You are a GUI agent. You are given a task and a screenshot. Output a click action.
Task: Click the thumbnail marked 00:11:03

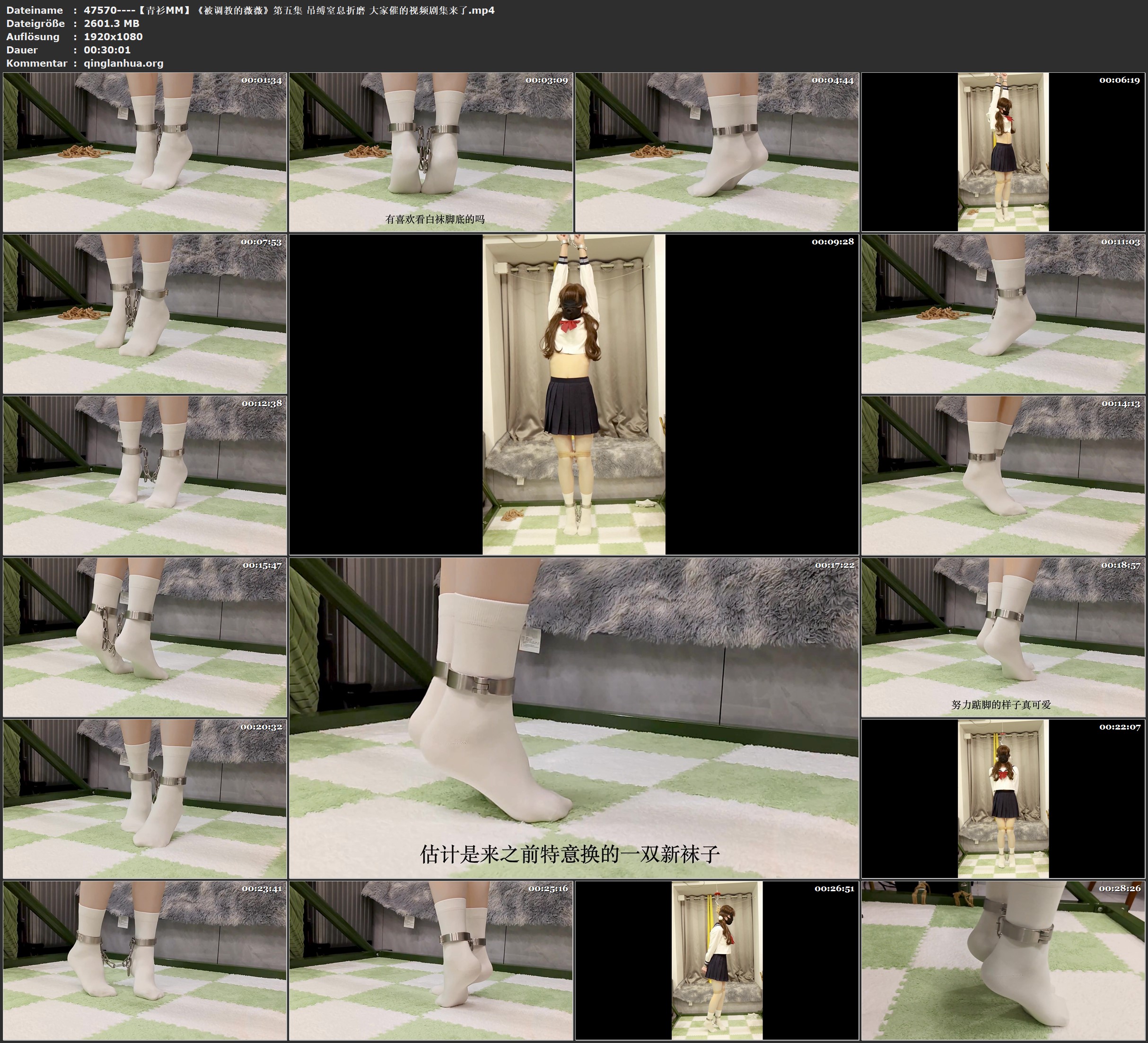[x=1003, y=313]
